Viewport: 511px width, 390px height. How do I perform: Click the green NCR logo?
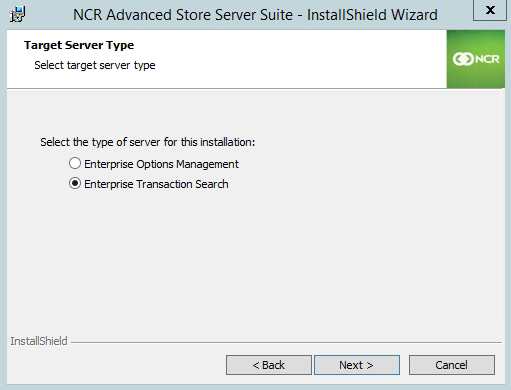point(476,59)
